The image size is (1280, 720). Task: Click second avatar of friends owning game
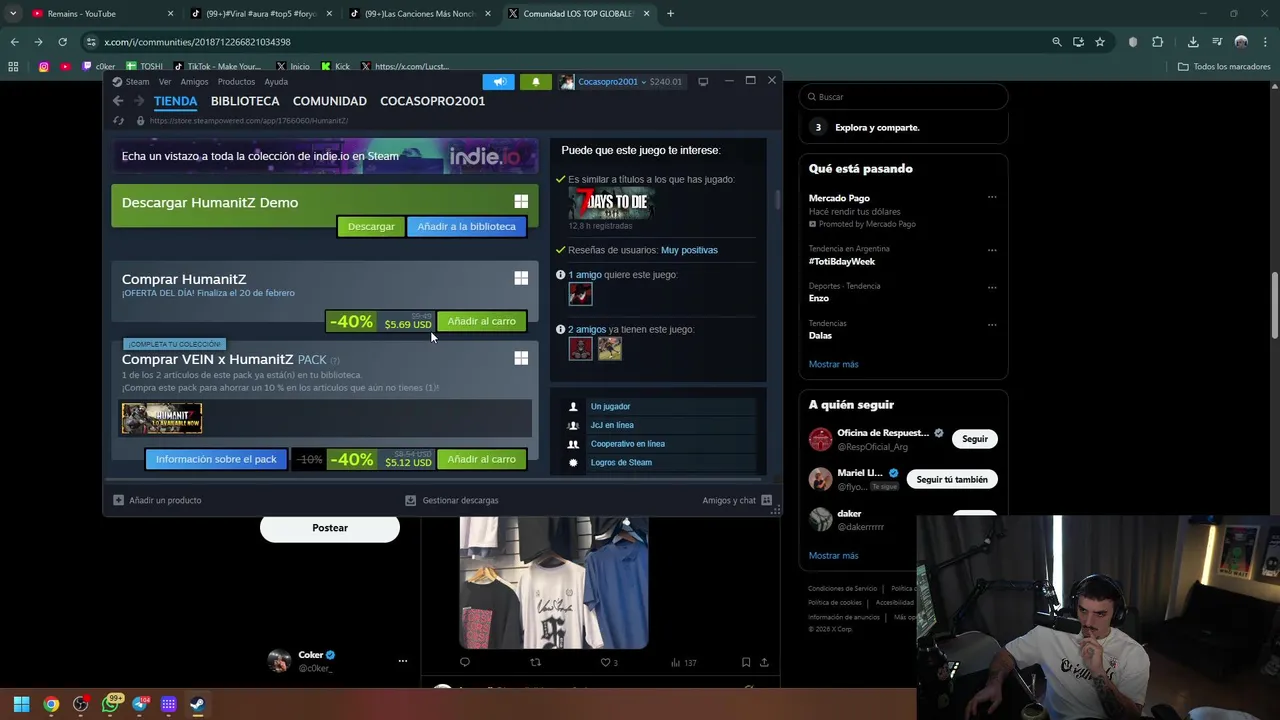610,348
